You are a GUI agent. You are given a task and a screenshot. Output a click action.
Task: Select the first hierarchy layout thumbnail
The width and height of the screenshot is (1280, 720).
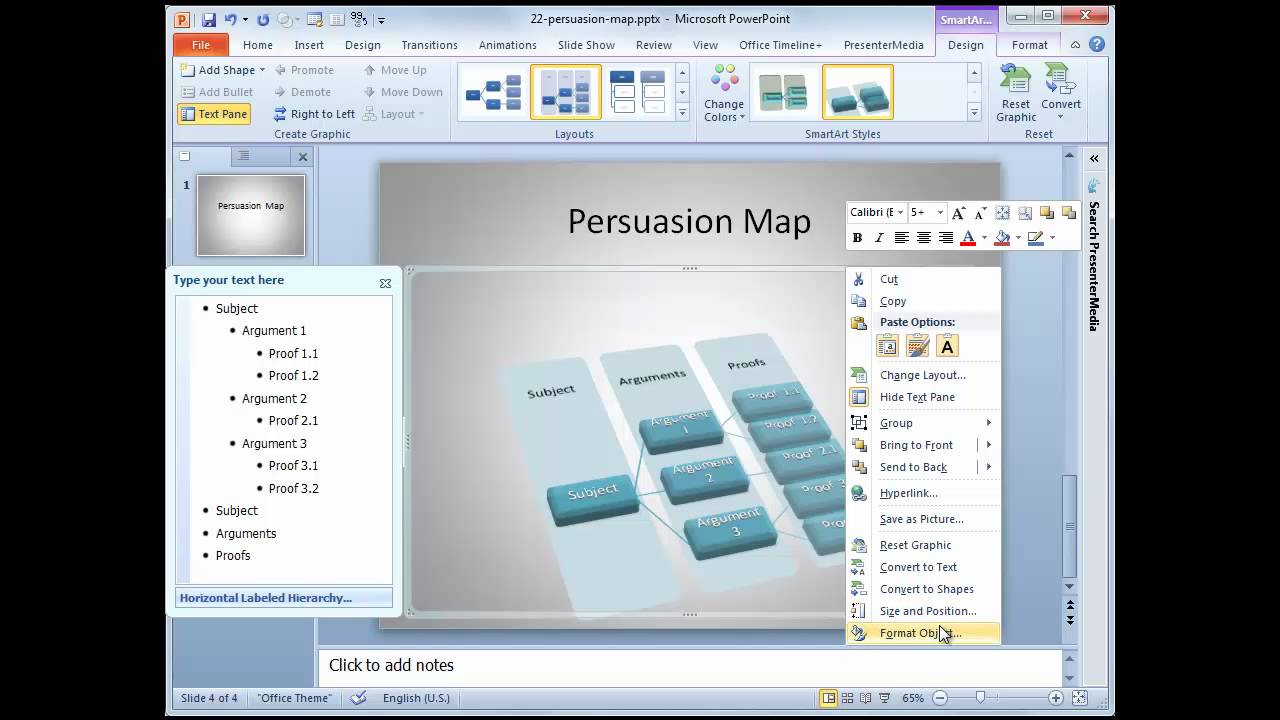[x=494, y=92]
